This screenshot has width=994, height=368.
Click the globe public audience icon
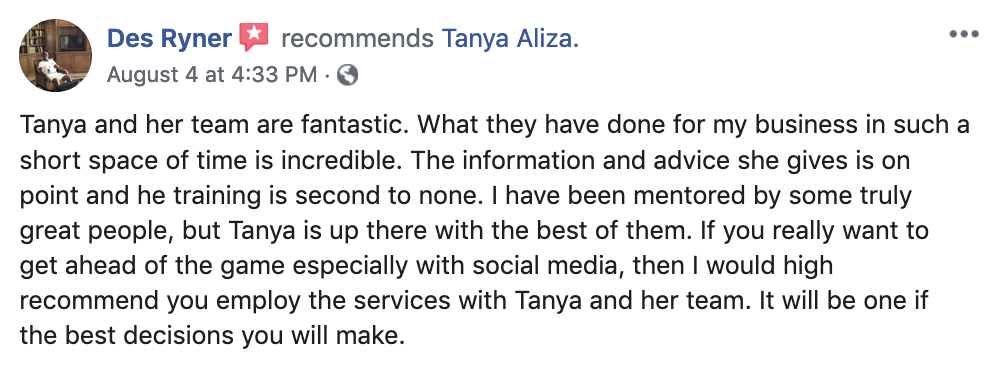click(347, 75)
